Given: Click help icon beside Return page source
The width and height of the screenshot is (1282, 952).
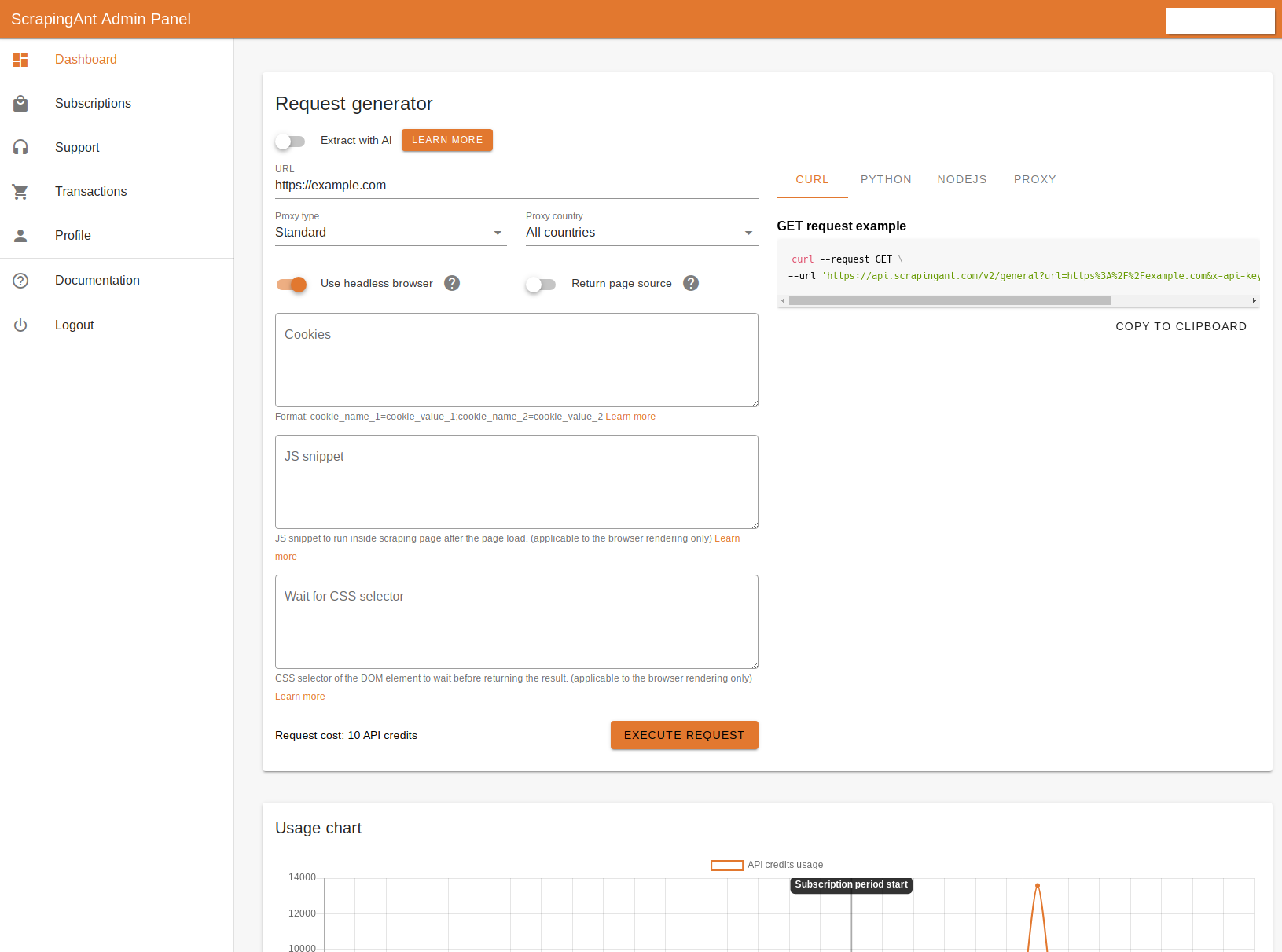Looking at the screenshot, I should click(691, 283).
